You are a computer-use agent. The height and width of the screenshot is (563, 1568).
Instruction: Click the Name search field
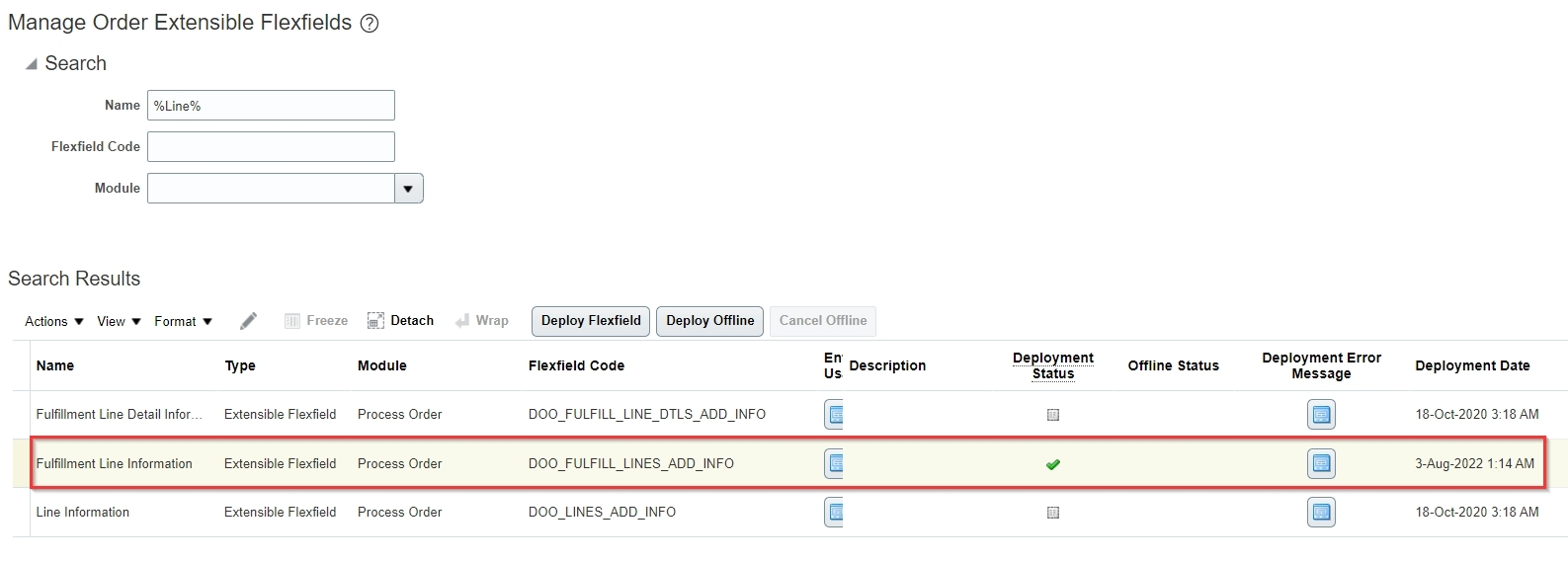tap(271, 106)
